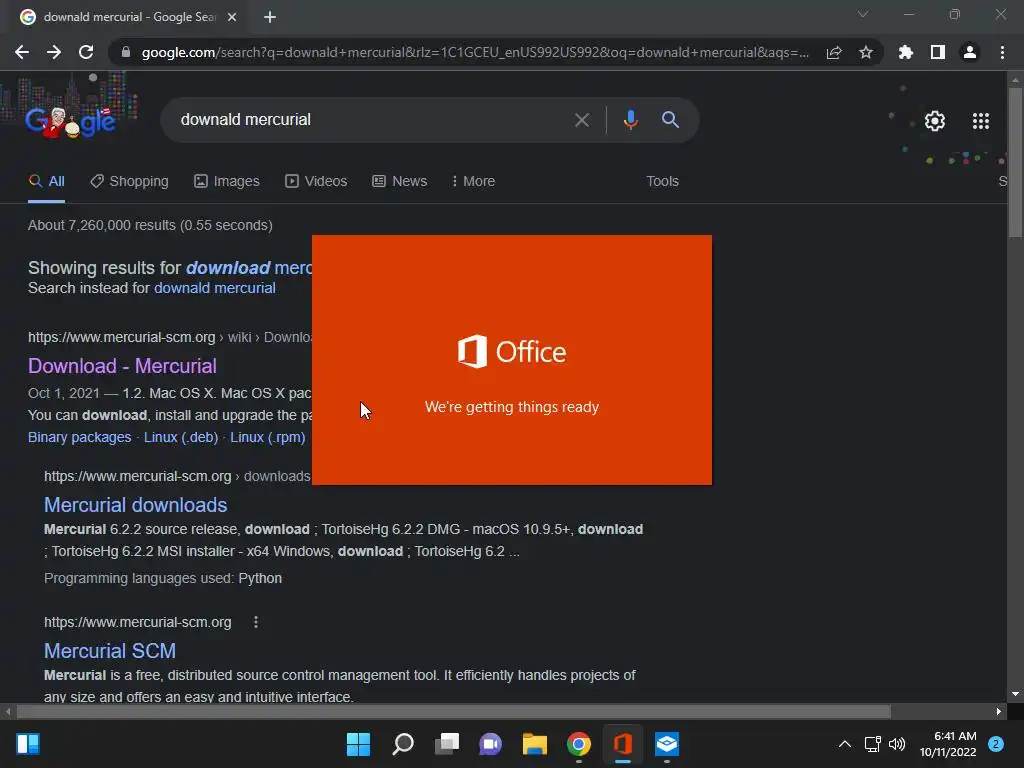Open the tab search dropdown arrow
Viewport: 1024px width, 768px height.
863,14
